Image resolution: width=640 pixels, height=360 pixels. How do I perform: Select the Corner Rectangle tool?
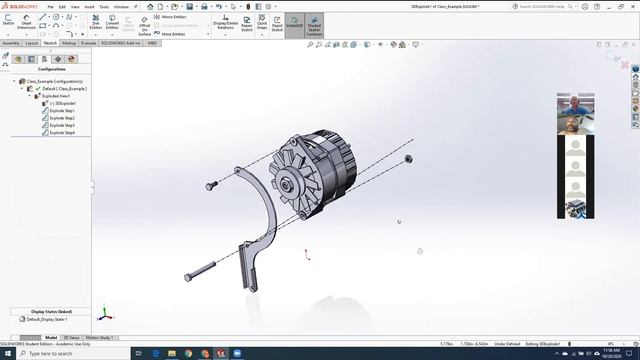tap(42, 26)
